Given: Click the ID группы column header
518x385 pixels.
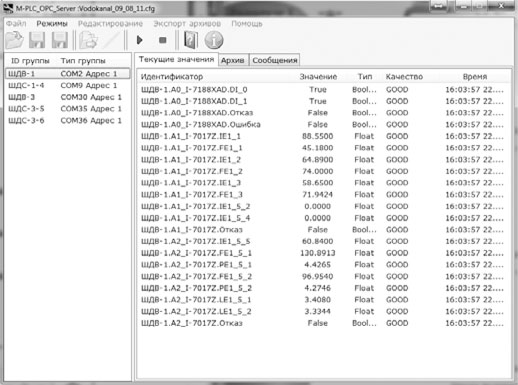Looking at the screenshot, I should 30,61.
